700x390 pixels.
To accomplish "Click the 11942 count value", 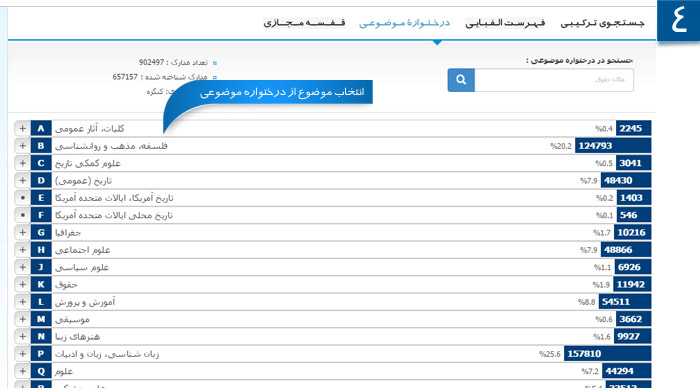I will (x=630, y=285).
